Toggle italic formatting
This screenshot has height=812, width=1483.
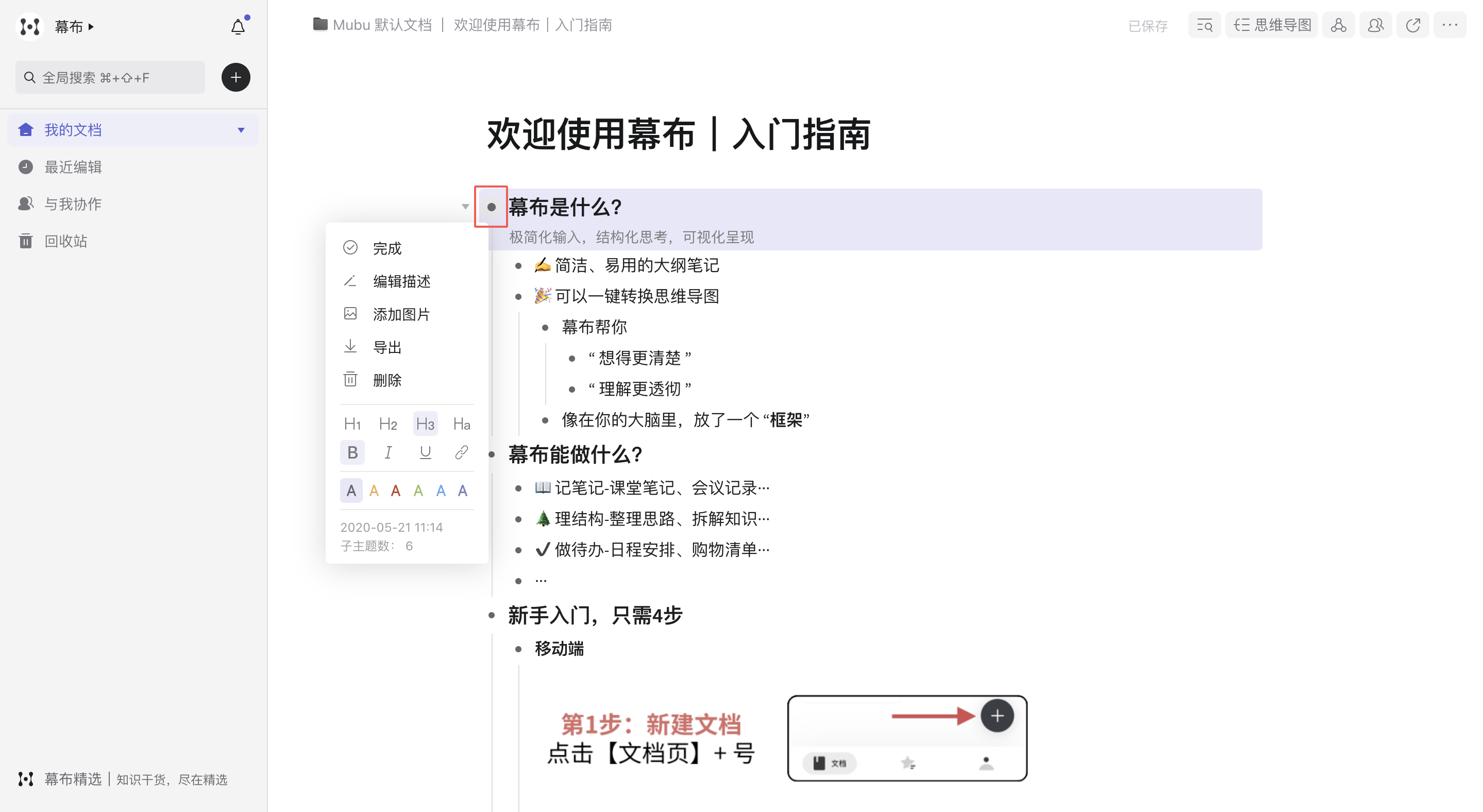[389, 453]
